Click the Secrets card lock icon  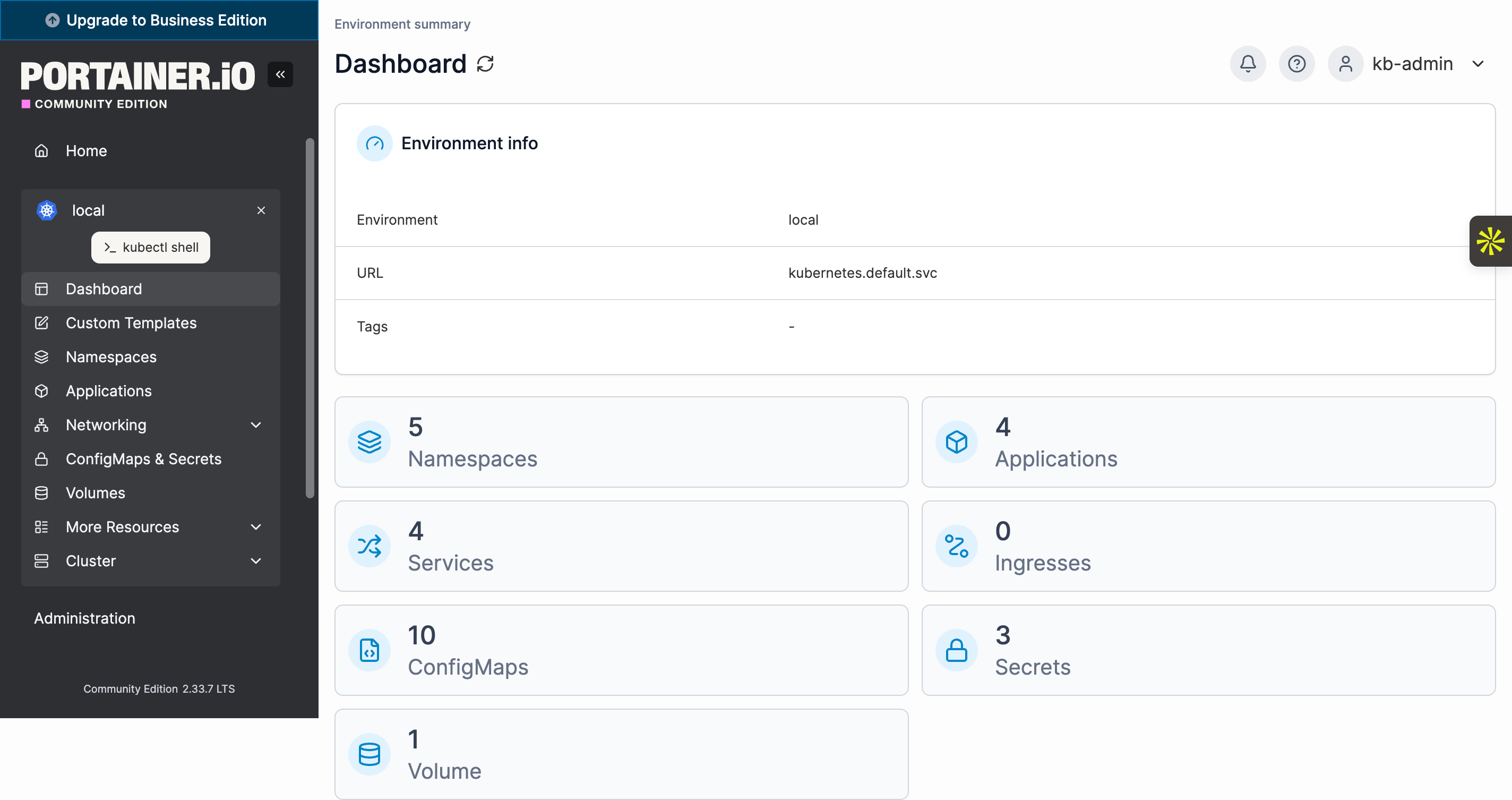tap(956, 650)
